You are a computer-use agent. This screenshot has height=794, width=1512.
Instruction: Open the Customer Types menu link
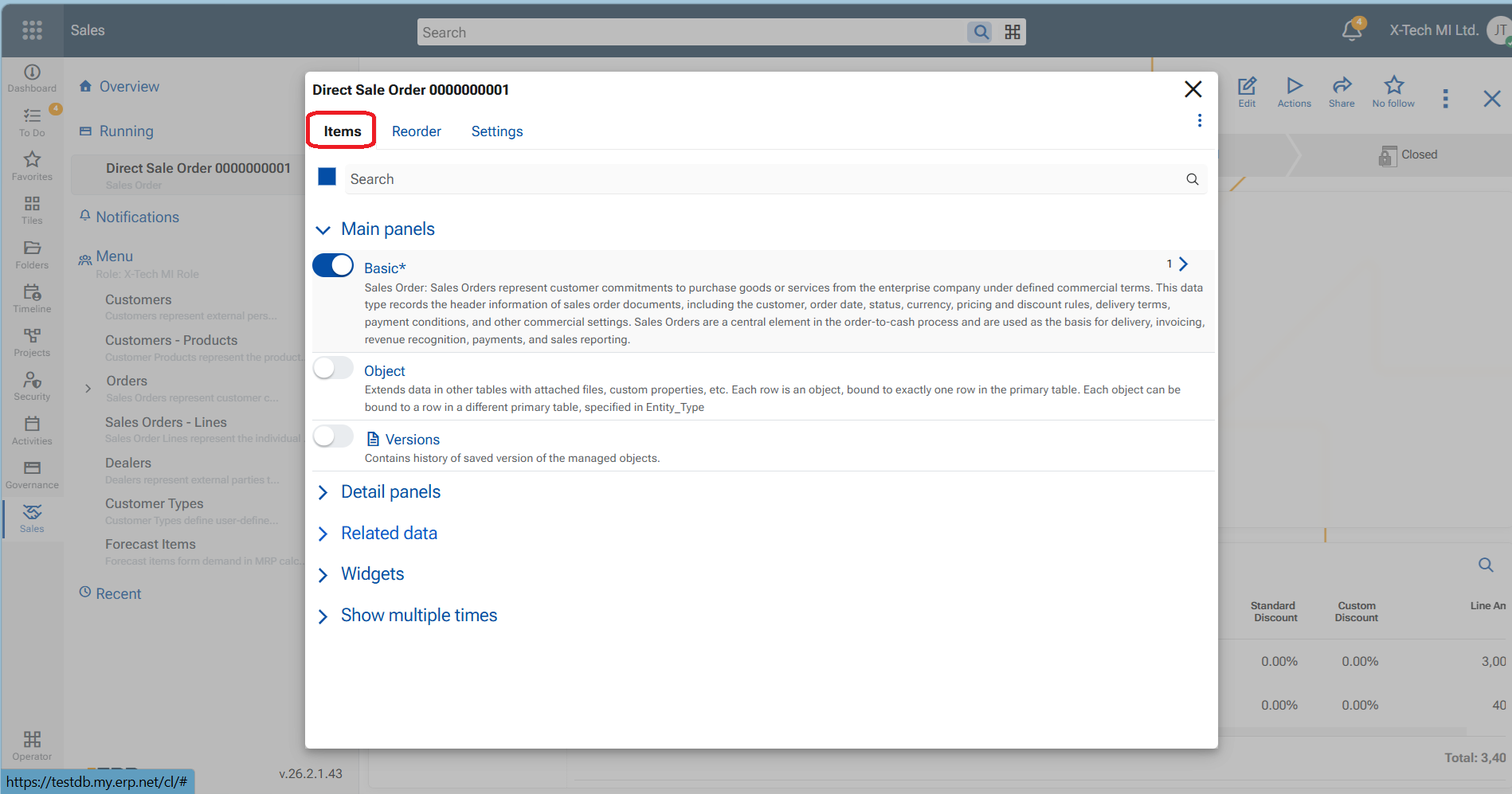155,503
